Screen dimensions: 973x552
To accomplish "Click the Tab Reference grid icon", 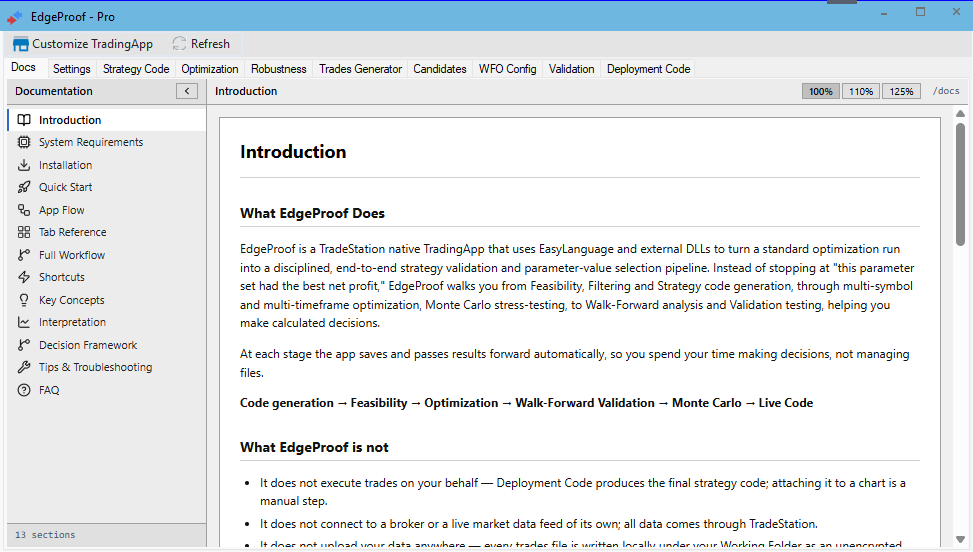I will (x=24, y=232).
